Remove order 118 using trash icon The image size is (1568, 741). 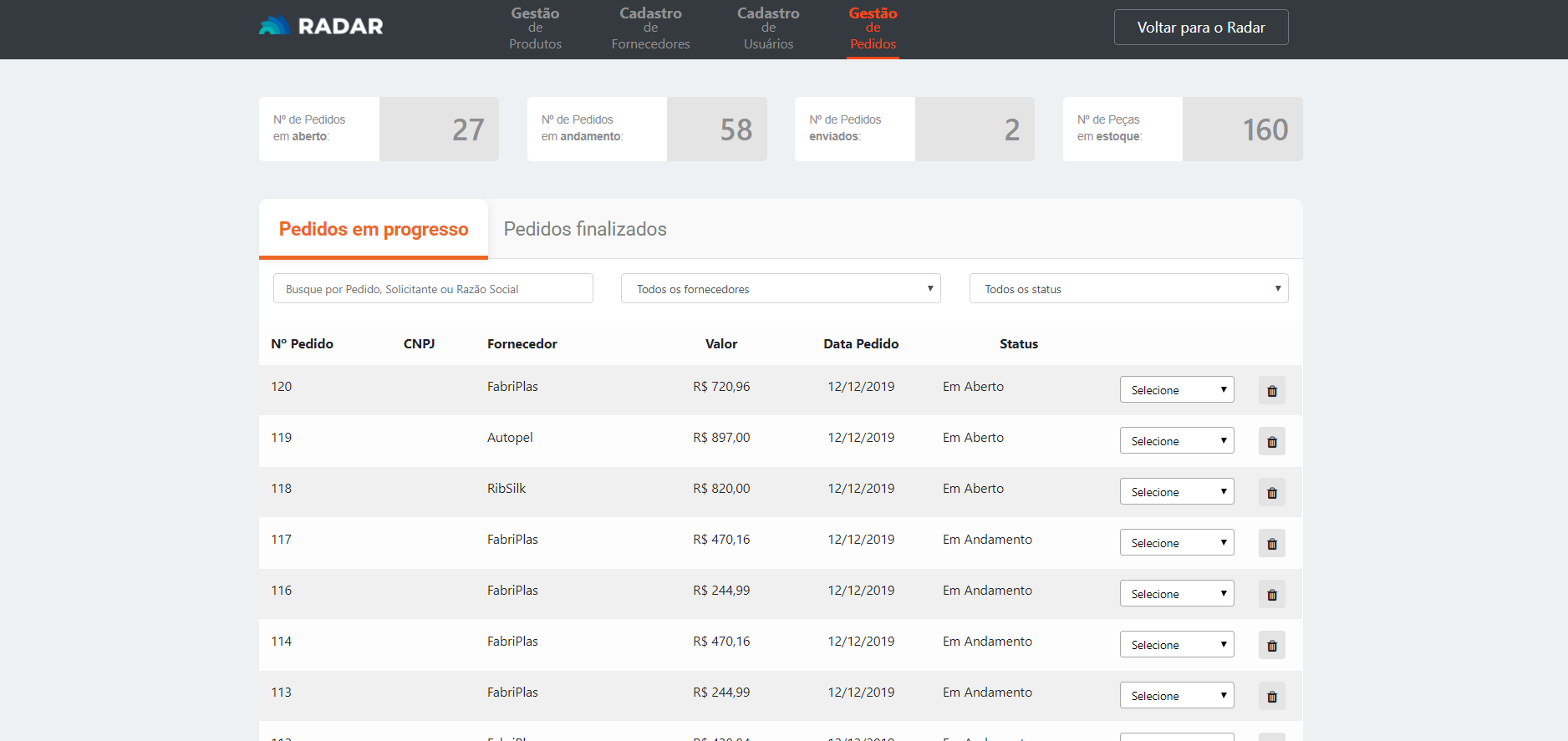pos(1271,492)
